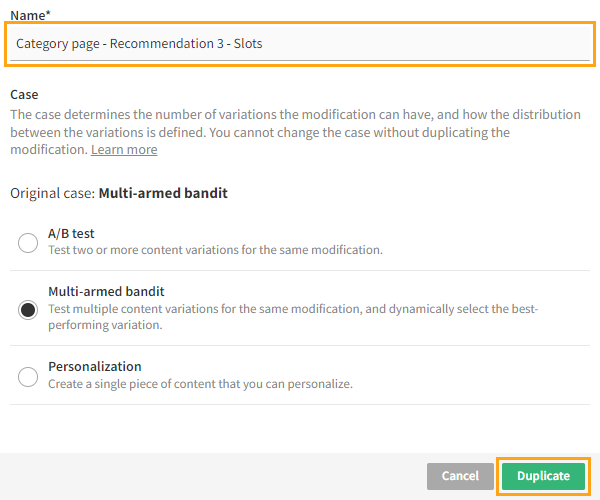Click the bold "Multi-armed bandit" option title
Viewport: 600px width, 500px height.
tap(106, 292)
